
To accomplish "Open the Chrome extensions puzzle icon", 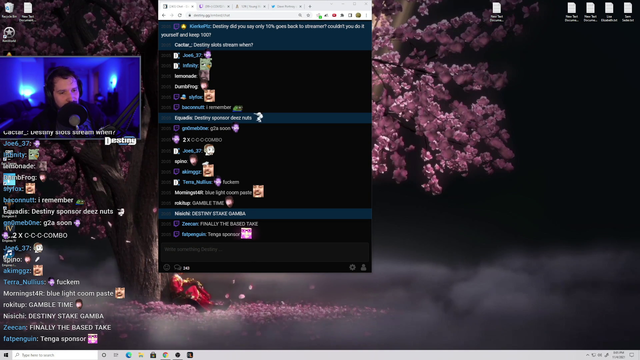I will coord(342,15).
